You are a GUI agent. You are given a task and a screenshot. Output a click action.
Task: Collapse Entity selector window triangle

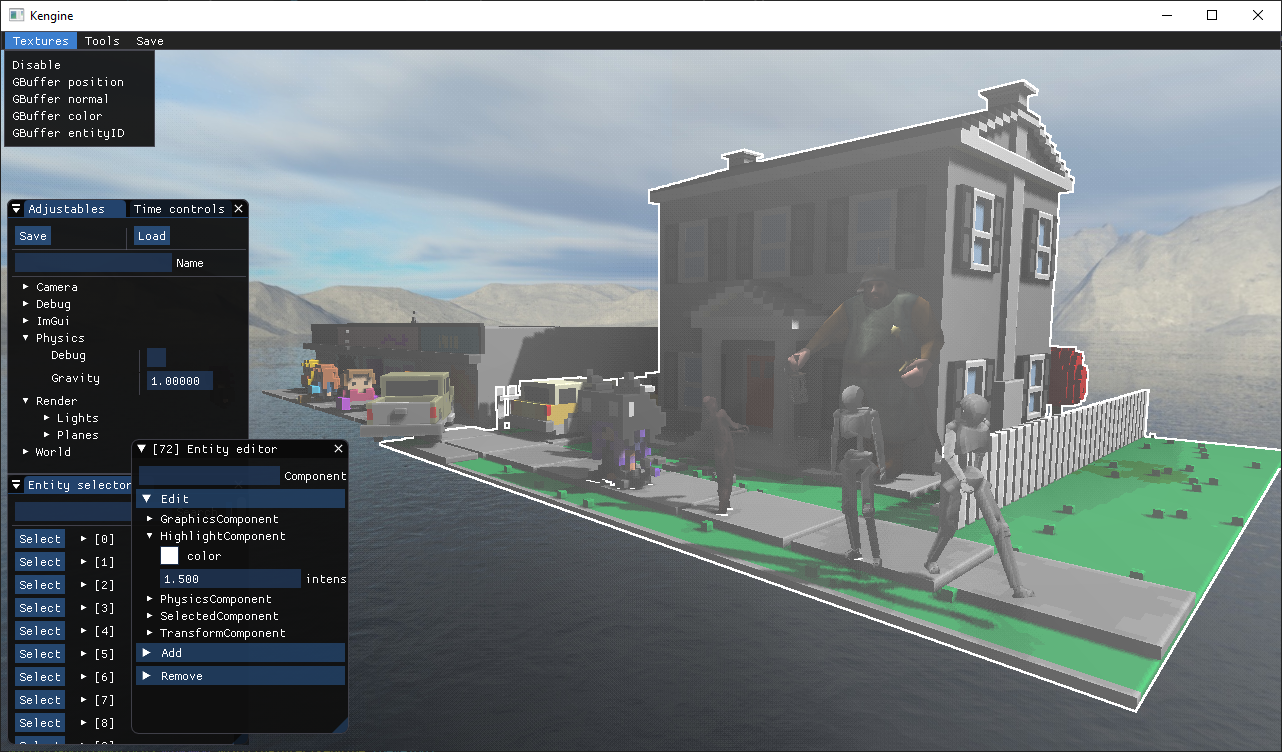[16, 485]
